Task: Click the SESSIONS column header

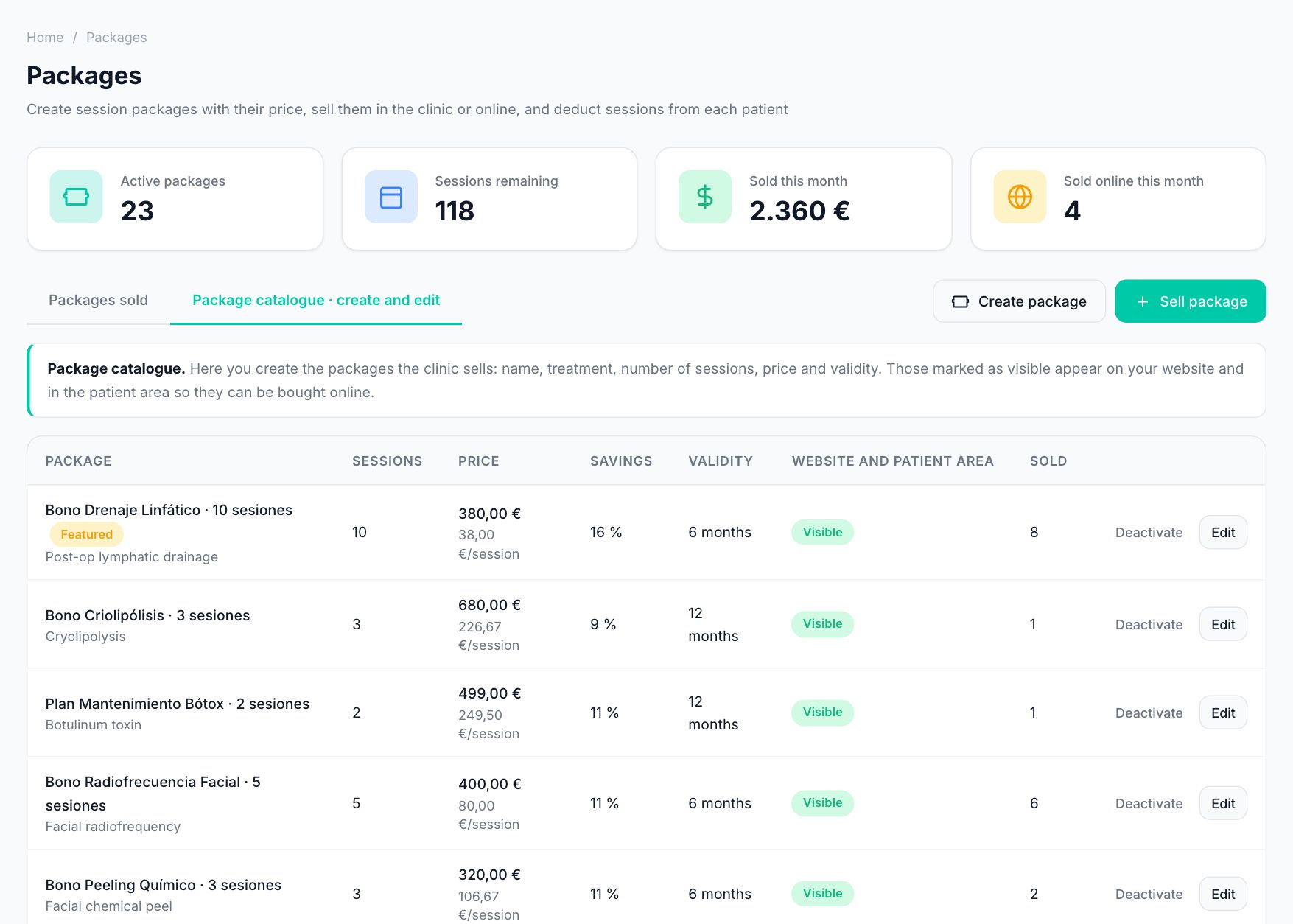Action: click(387, 461)
